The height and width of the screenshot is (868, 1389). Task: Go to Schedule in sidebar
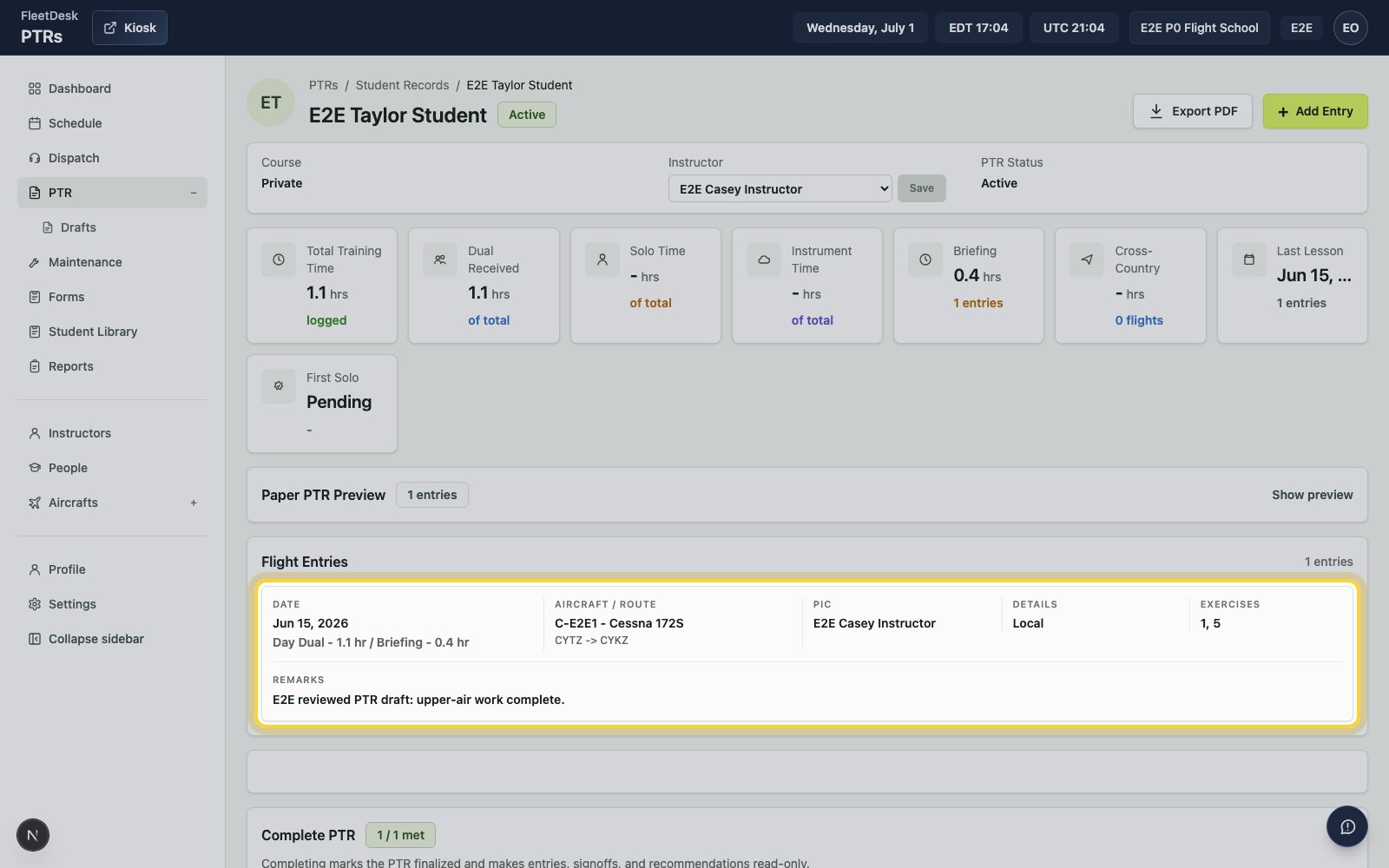(112, 123)
